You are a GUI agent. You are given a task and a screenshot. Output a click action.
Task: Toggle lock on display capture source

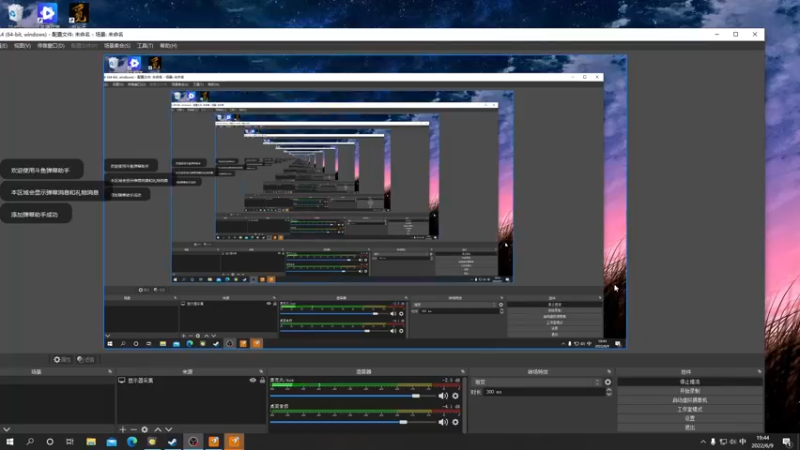262,380
